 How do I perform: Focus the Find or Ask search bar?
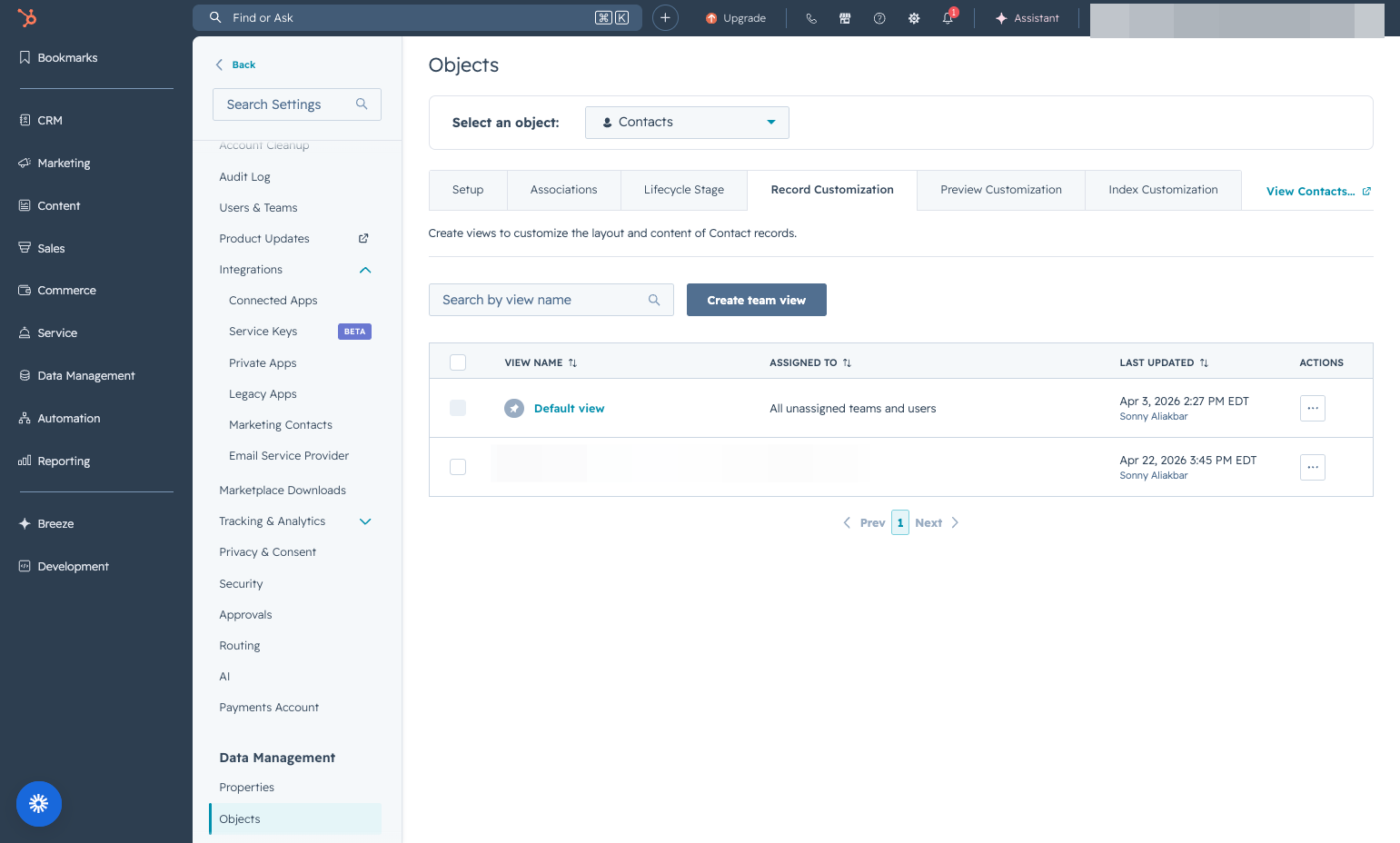417,17
